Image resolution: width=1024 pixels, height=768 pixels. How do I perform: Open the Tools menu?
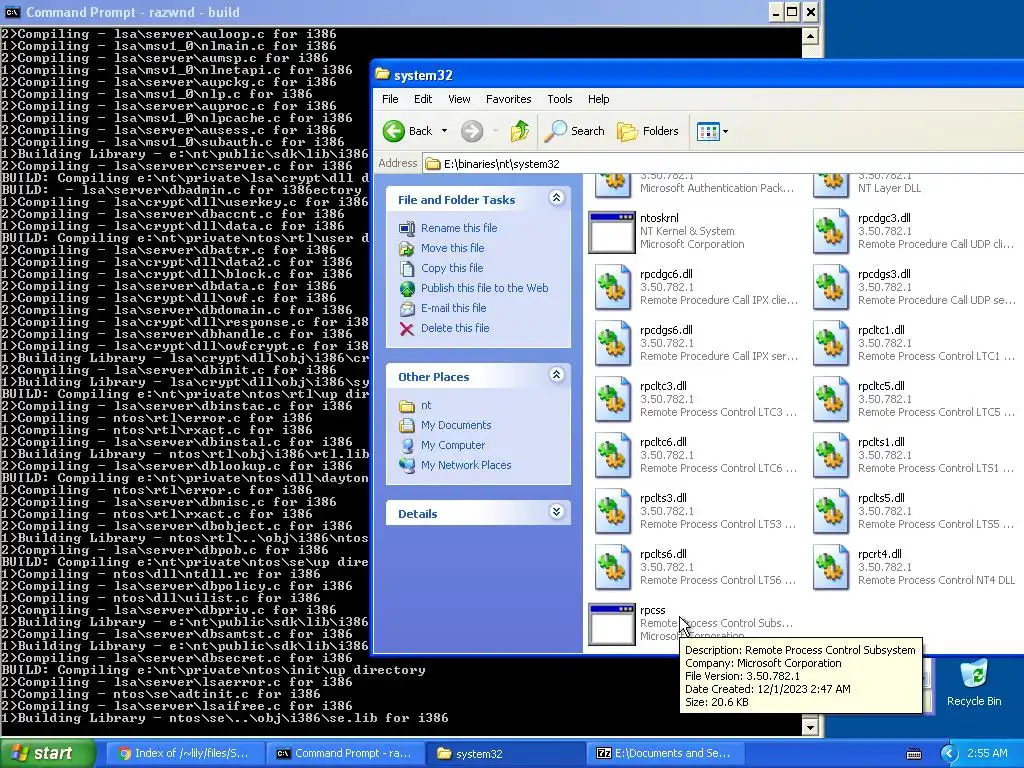560,99
